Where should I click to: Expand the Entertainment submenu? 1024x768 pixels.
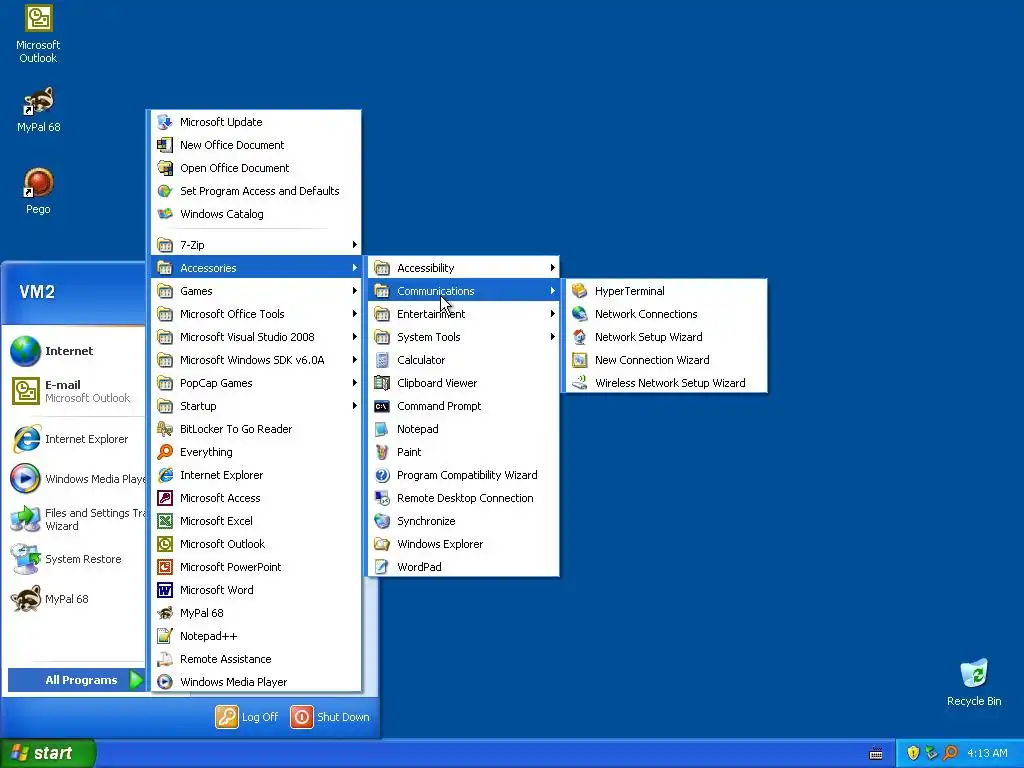tap(464, 313)
